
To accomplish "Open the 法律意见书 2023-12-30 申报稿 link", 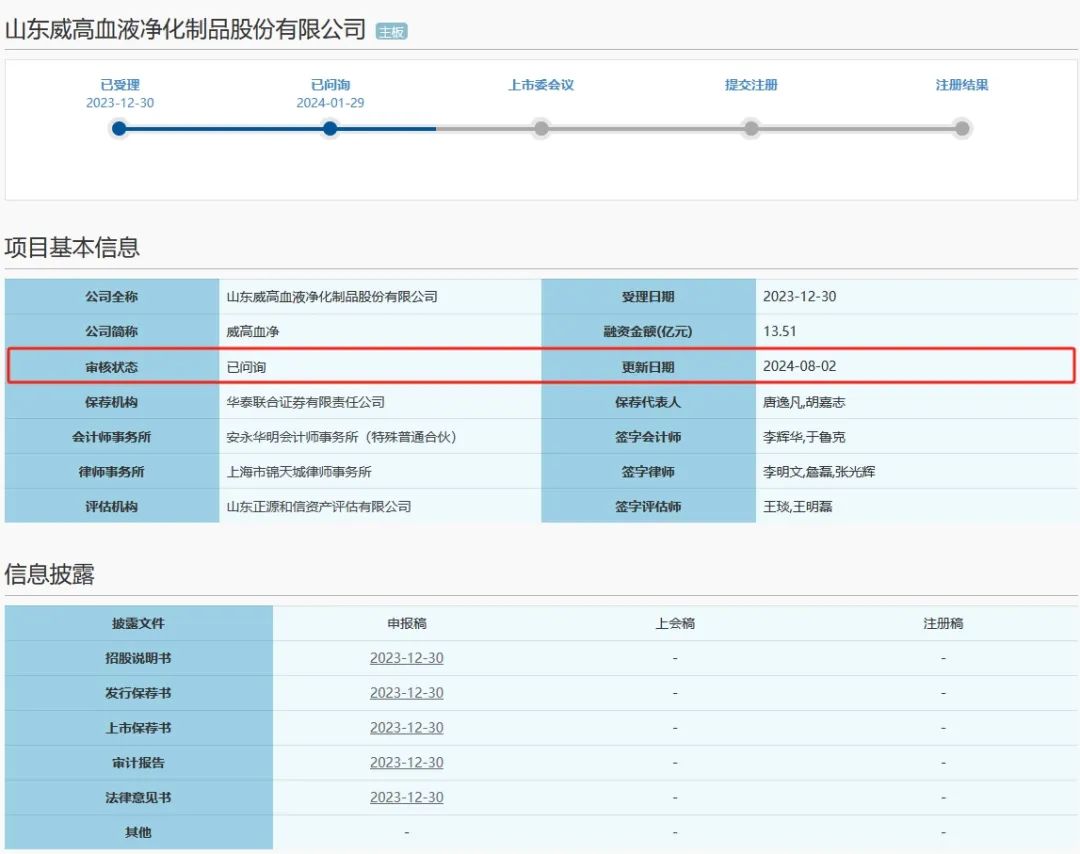I will coord(406,798).
